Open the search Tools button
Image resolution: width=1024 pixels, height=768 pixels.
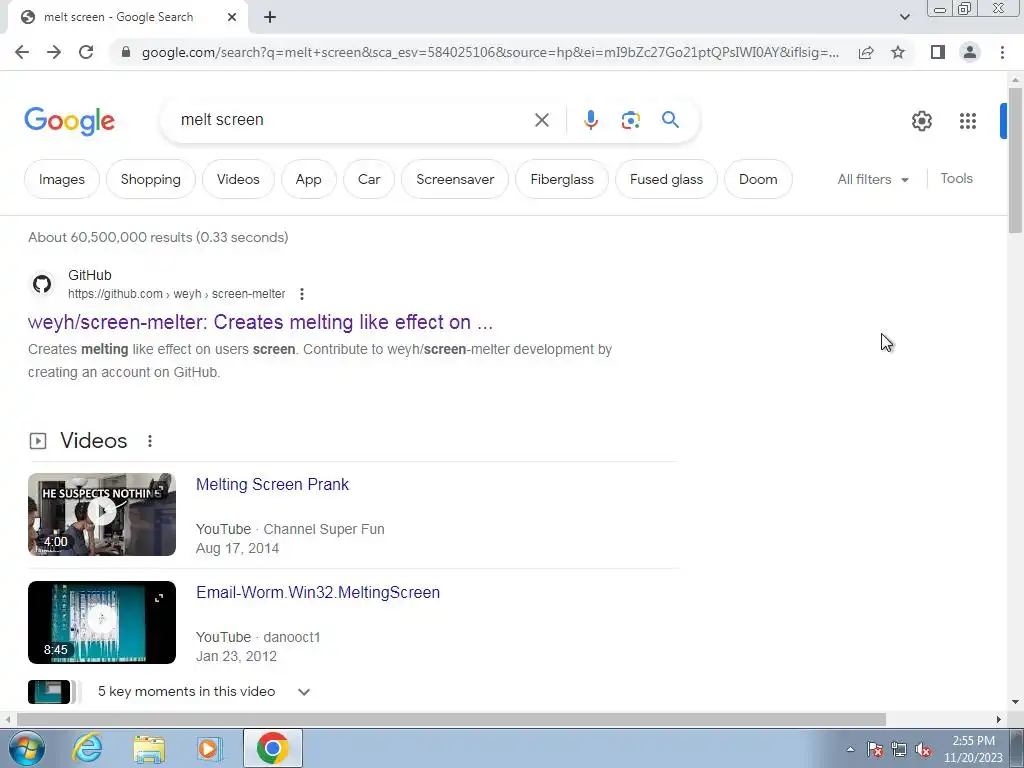pyautogui.click(x=956, y=179)
